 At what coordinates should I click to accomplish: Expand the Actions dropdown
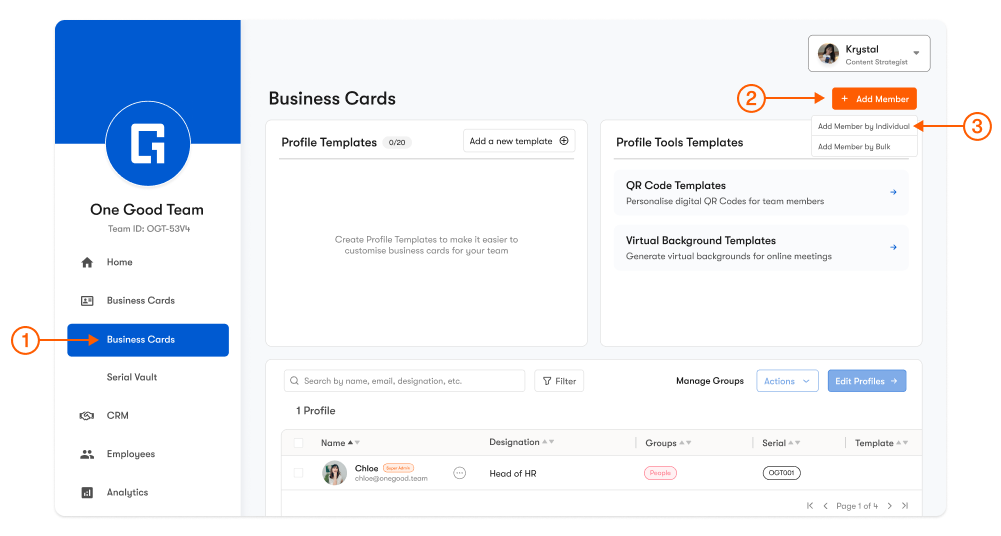click(787, 381)
